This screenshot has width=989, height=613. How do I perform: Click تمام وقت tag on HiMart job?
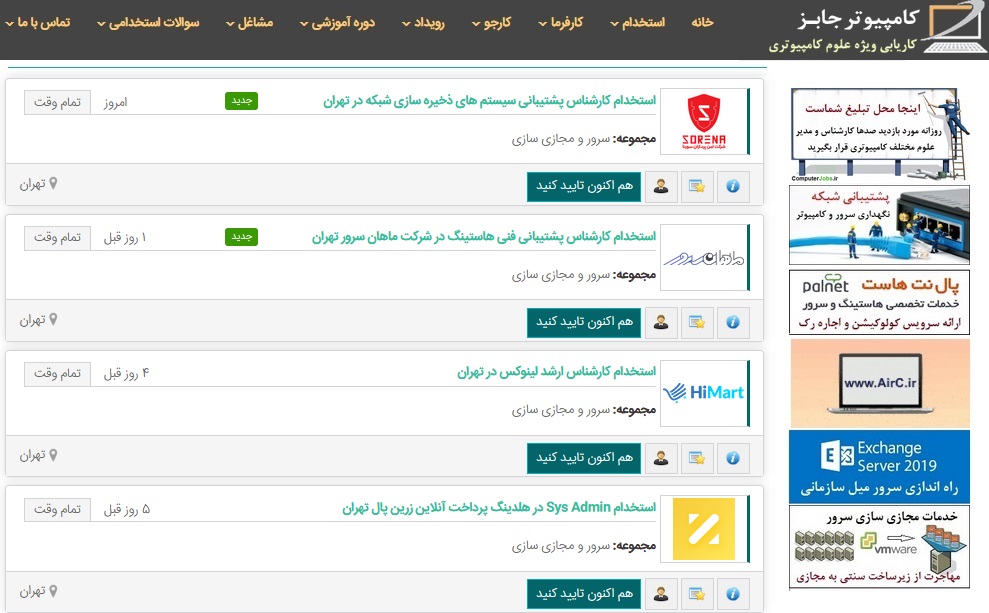(x=57, y=374)
